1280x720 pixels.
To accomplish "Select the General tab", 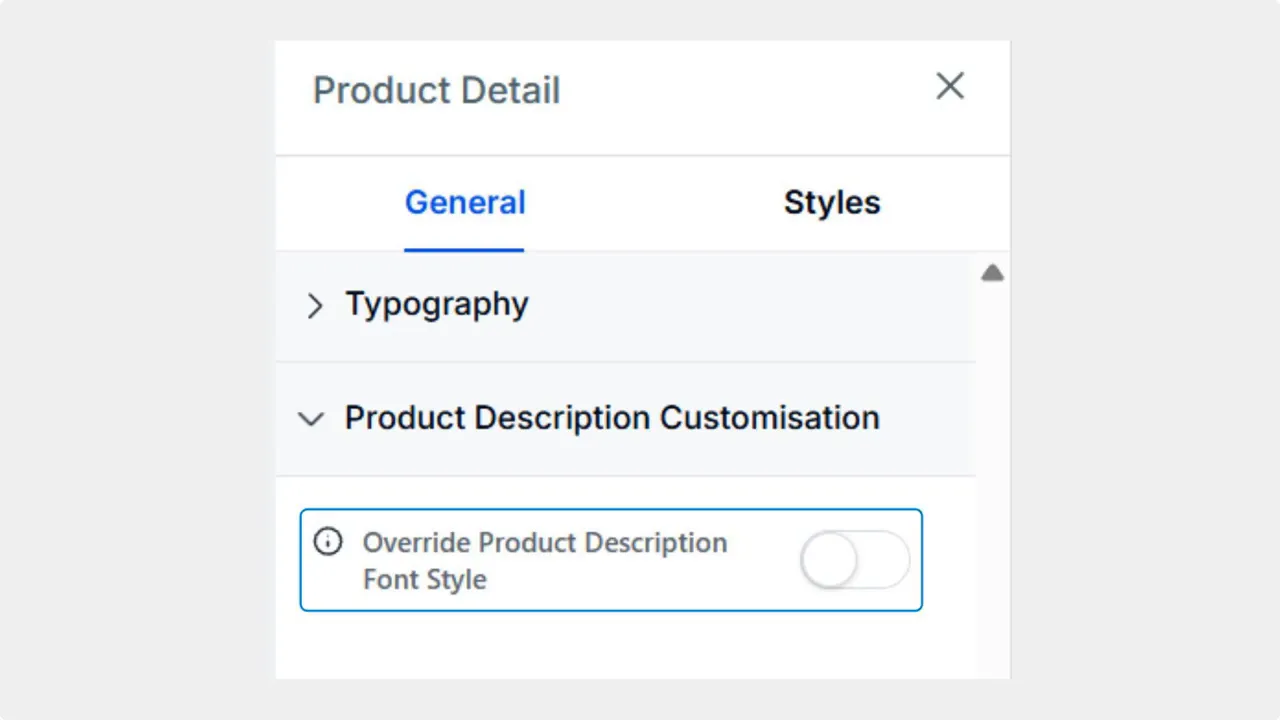I will [x=464, y=202].
